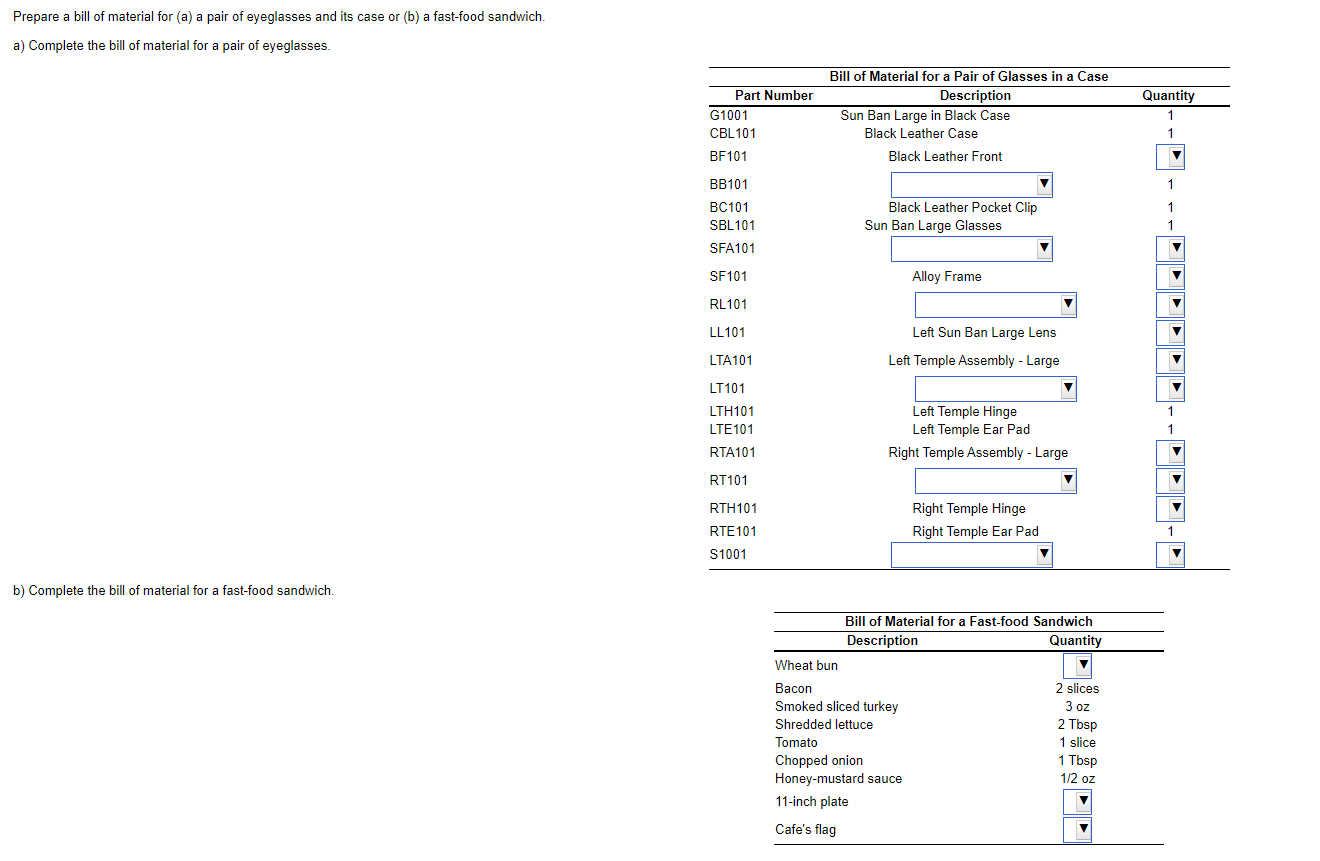1320x861 pixels.
Task: Open the quantity dropdown for 11-inch plate
Action: point(1078,800)
